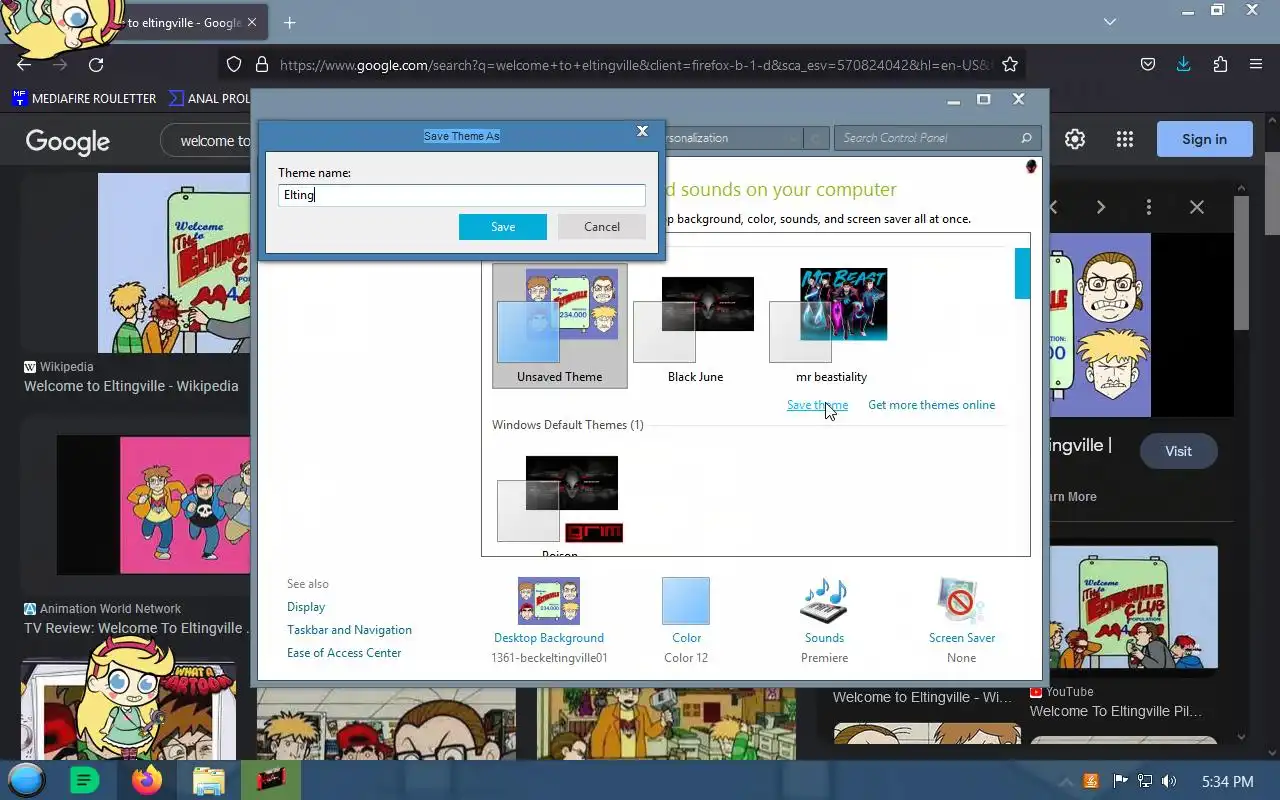This screenshot has width=1280, height=800.
Task: Open the Screen Saver settings icon
Action: click(x=961, y=601)
